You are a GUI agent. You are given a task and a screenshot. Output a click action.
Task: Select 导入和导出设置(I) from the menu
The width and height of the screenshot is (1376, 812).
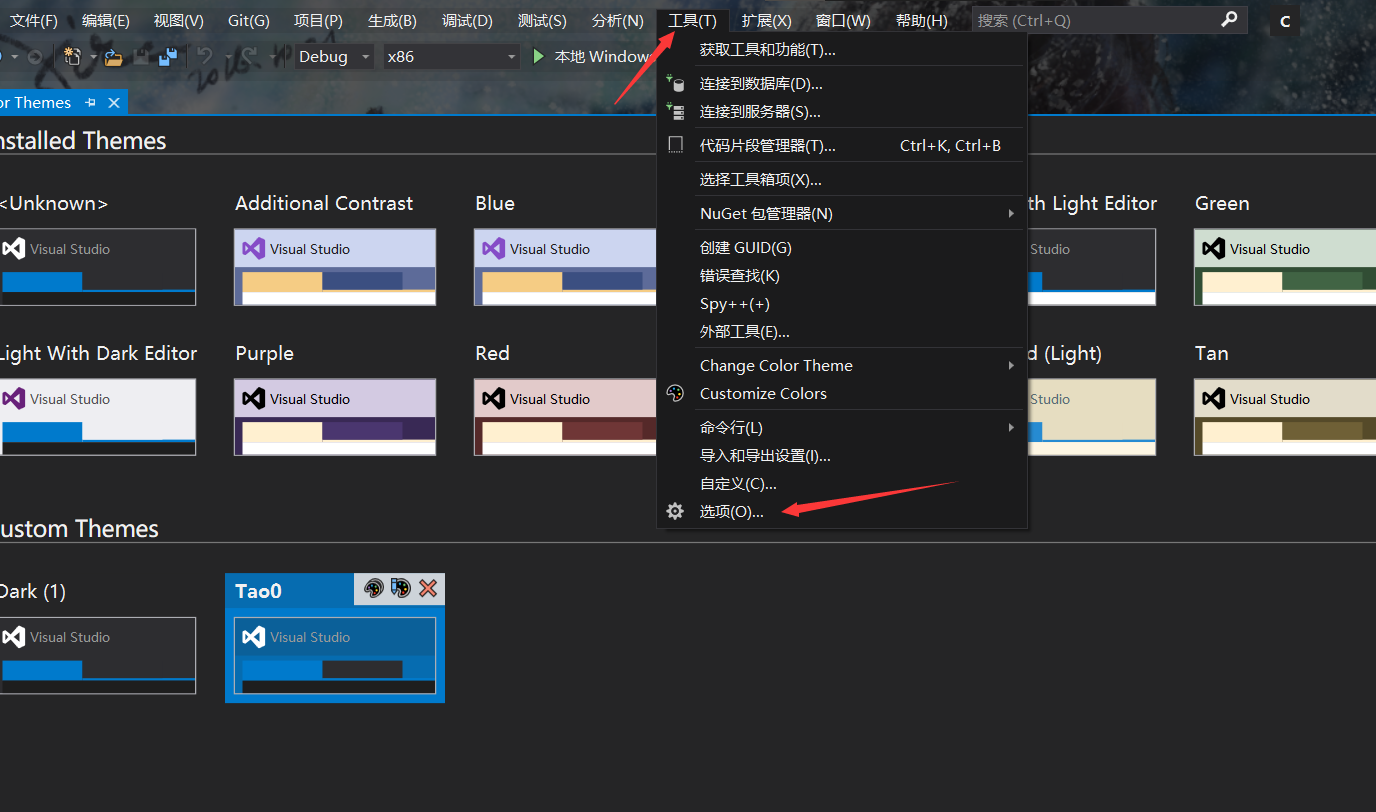point(765,455)
